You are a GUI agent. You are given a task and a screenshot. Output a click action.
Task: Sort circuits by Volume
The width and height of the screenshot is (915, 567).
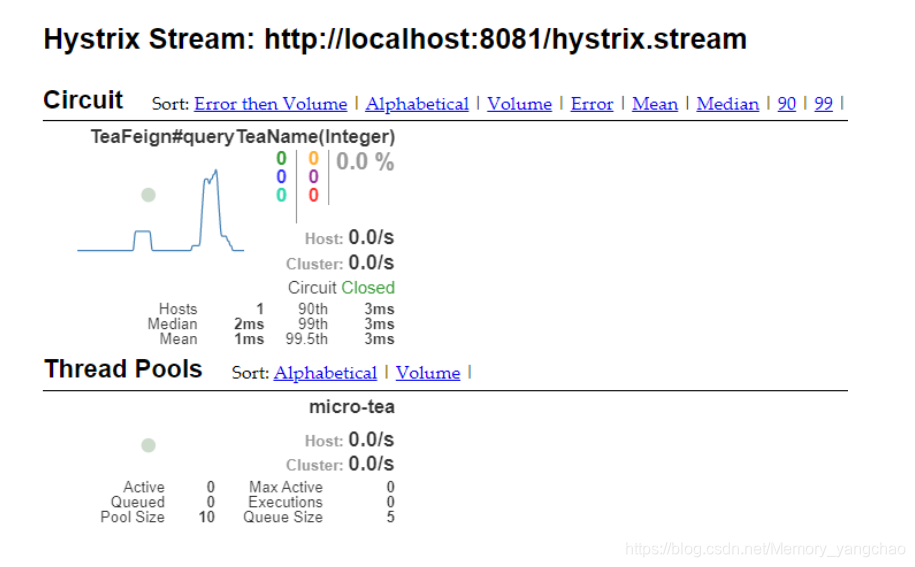click(519, 104)
